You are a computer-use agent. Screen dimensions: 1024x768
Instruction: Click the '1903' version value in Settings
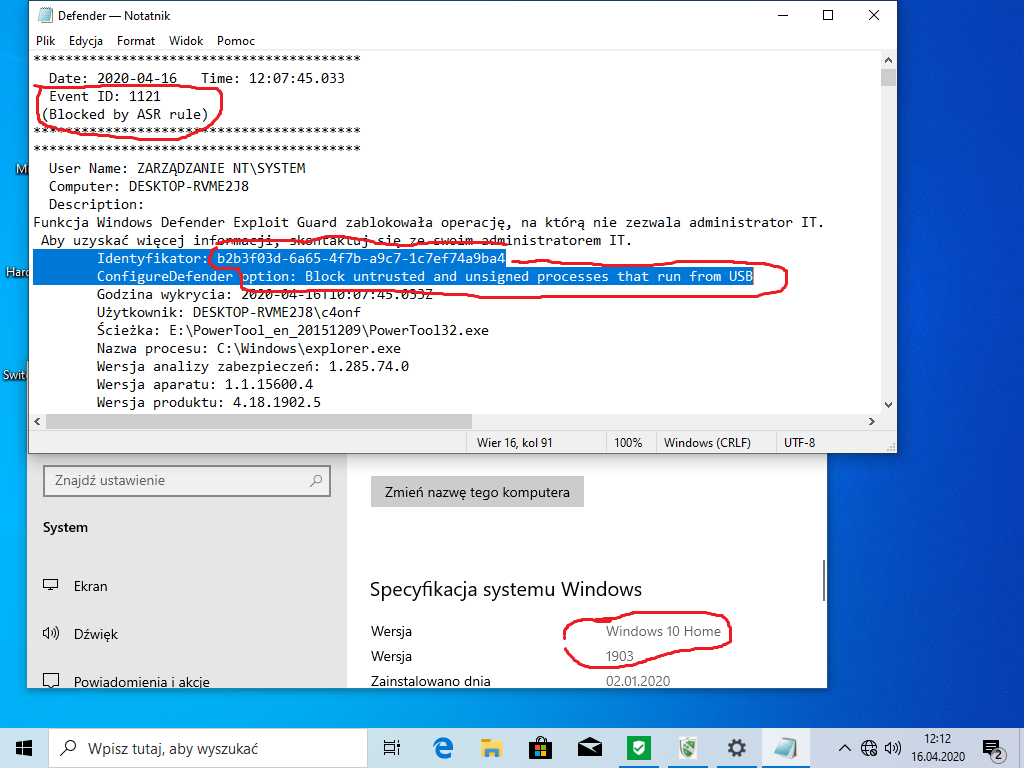[620, 656]
